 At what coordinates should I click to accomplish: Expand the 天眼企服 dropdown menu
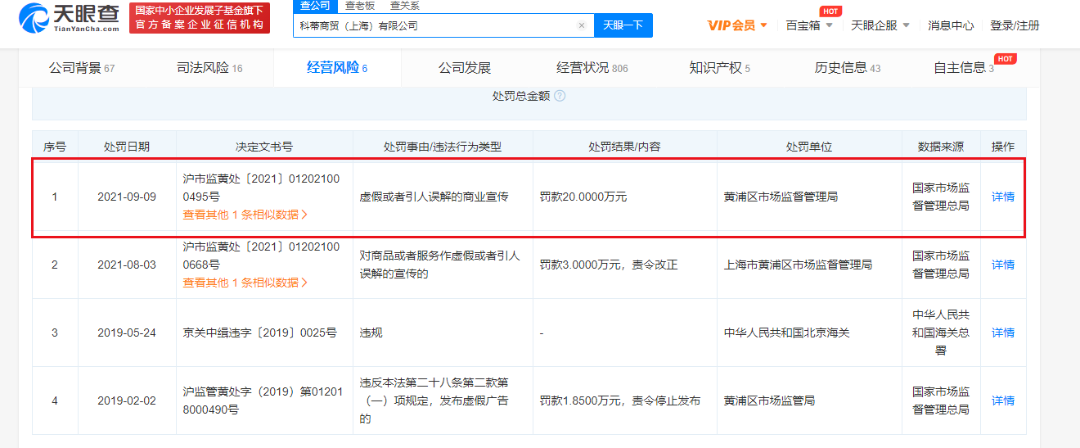click(906, 26)
